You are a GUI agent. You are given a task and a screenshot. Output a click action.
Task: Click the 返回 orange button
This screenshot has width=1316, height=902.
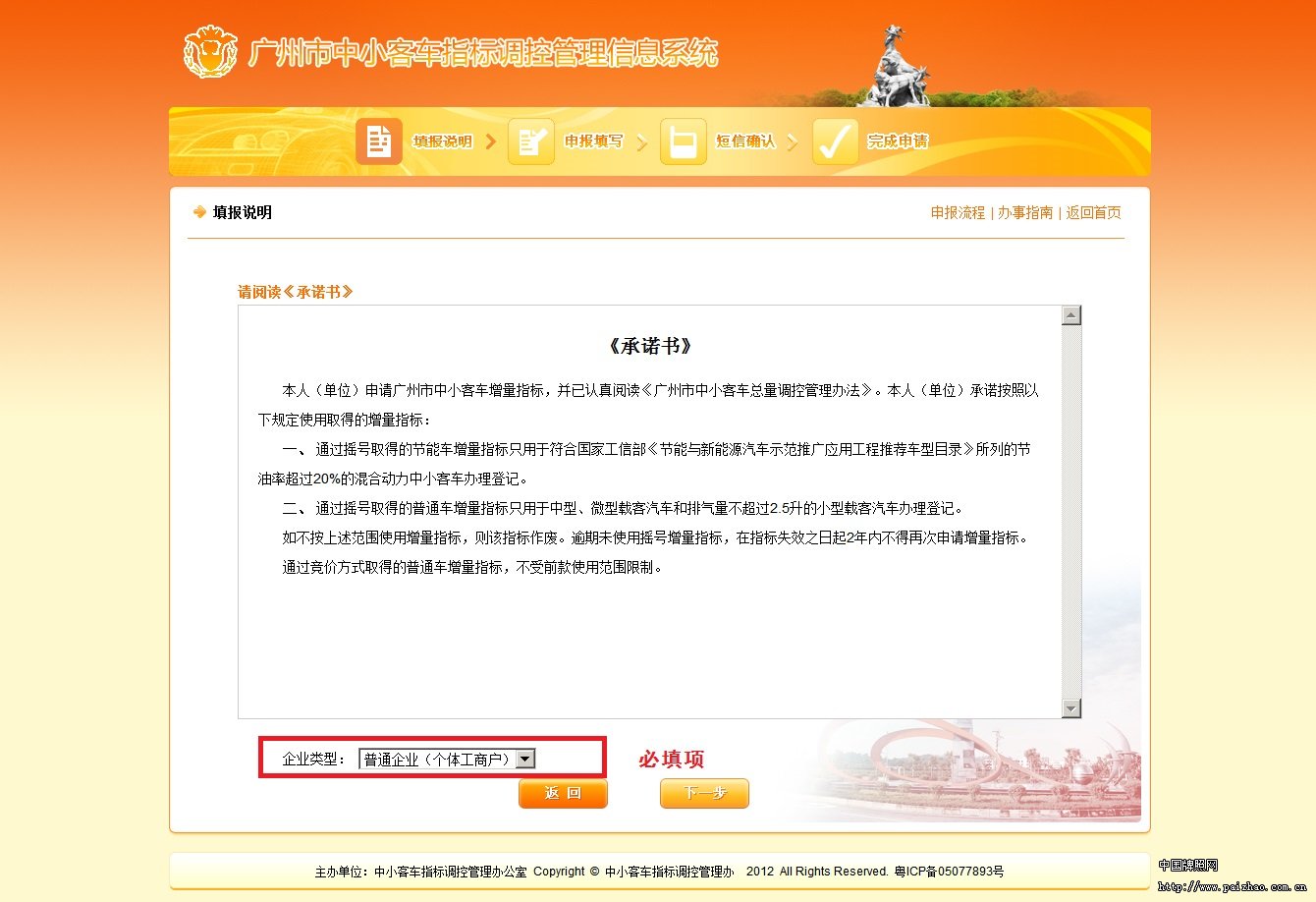(x=563, y=793)
